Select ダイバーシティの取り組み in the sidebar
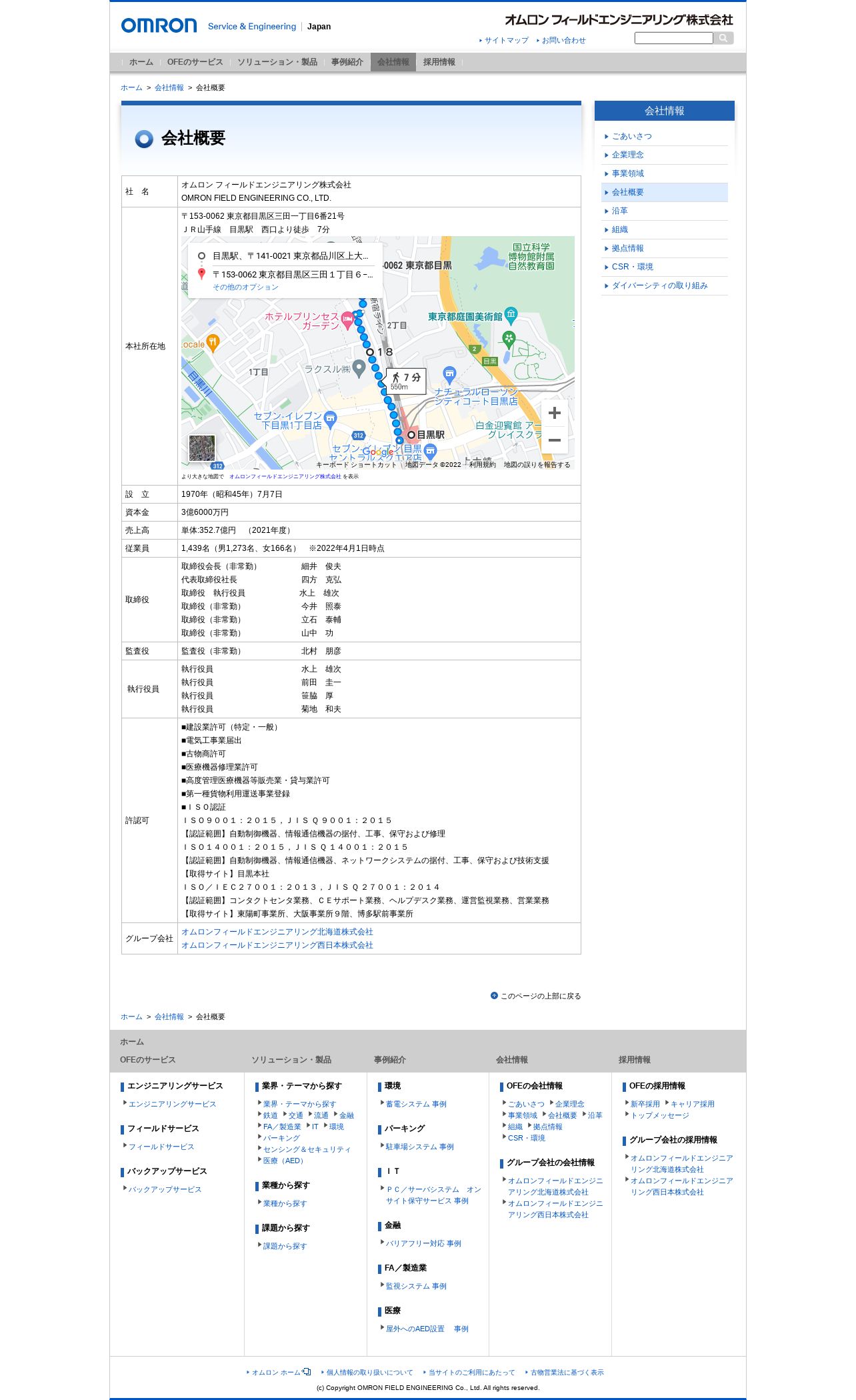856x1400 pixels. (x=665, y=285)
